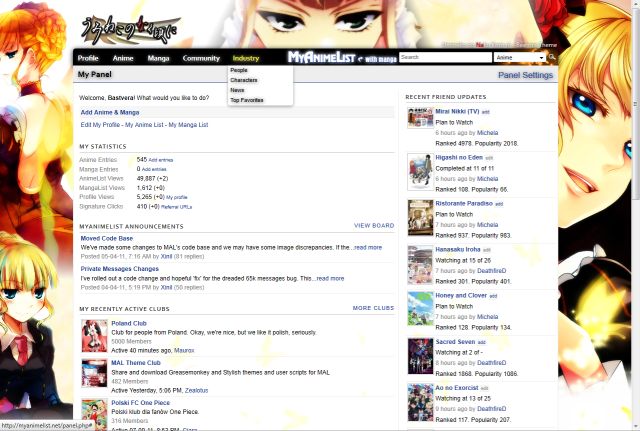Select People from Industry dropdown

click(x=239, y=70)
